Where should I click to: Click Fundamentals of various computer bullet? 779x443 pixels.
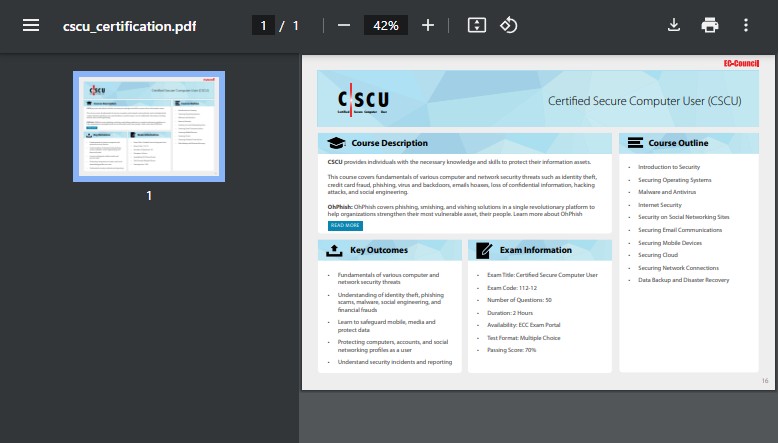[x=388, y=278]
